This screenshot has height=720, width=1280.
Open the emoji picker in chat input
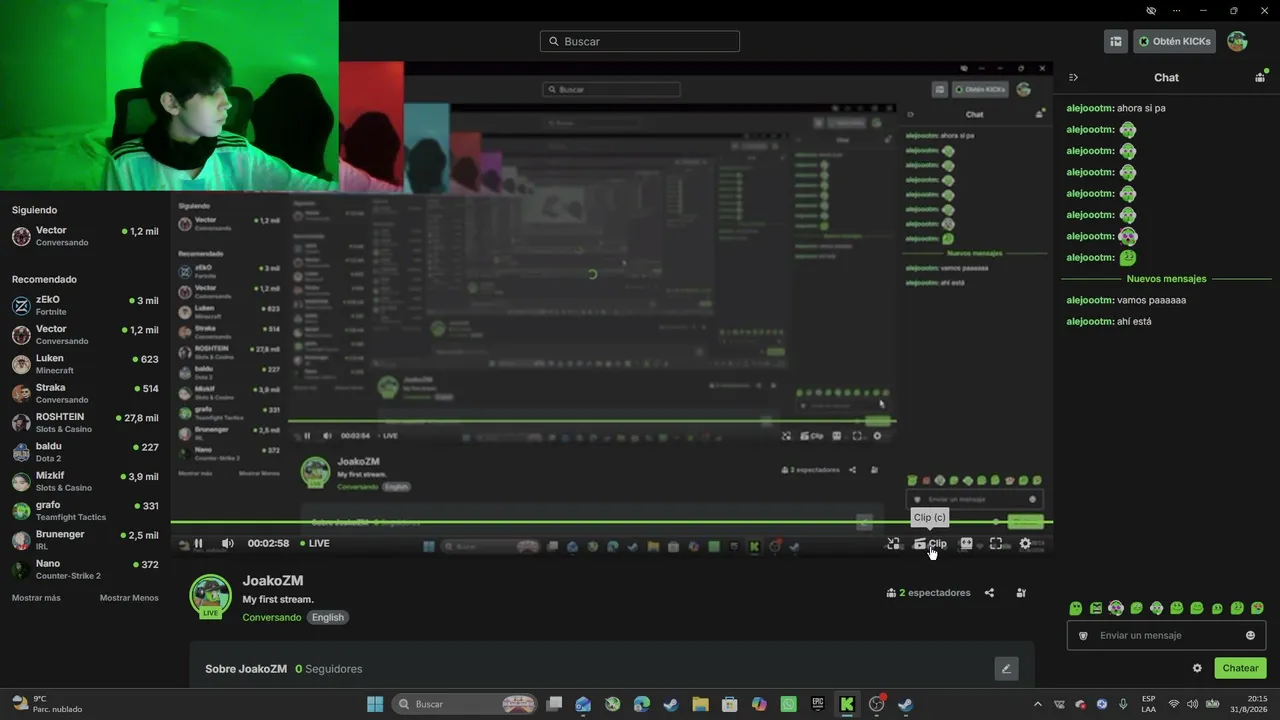(1250, 635)
